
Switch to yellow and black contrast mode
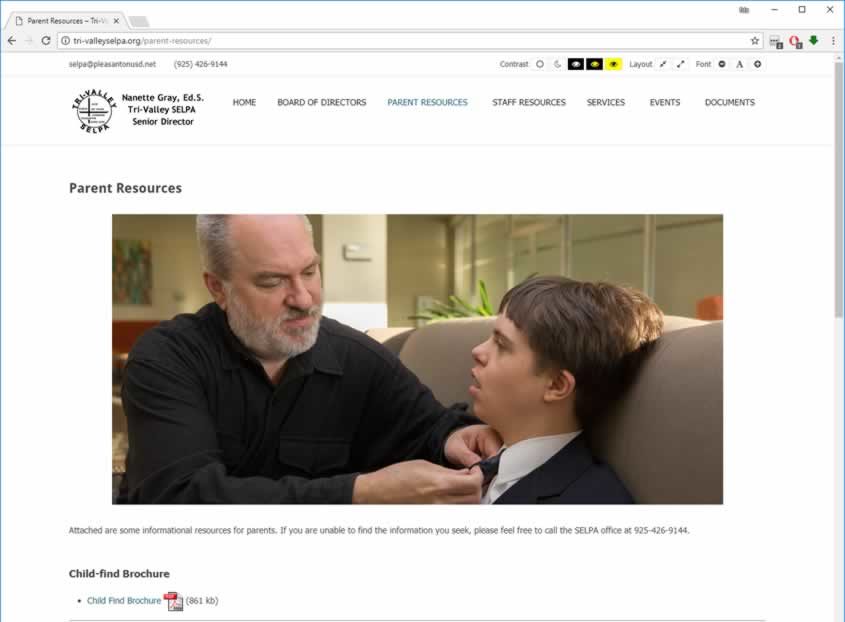[x=613, y=64]
